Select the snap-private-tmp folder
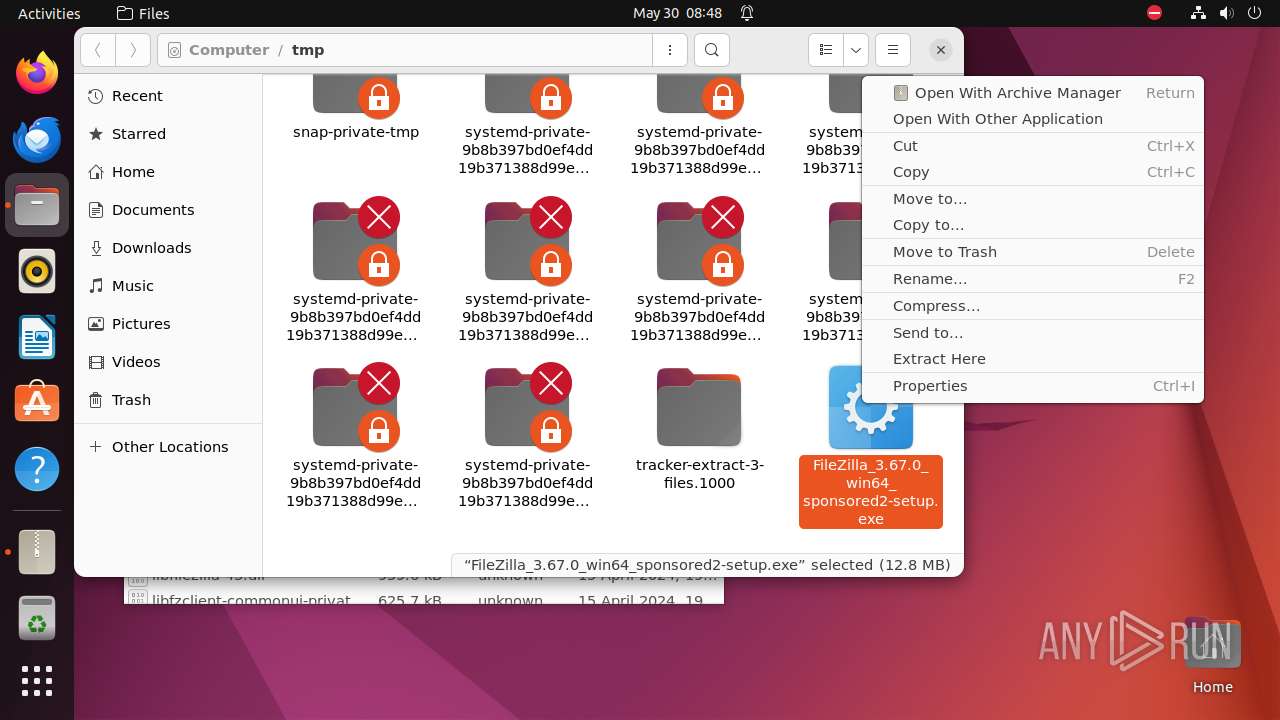This screenshot has width=1280, height=720. 356,108
